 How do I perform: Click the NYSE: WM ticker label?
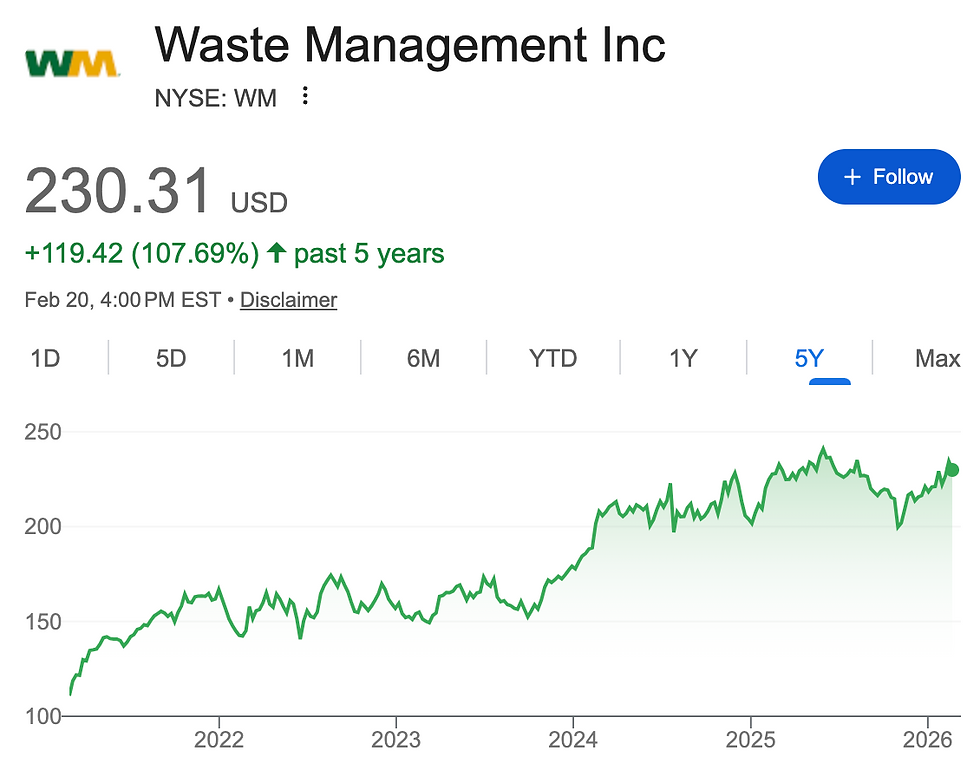coord(216,97)
